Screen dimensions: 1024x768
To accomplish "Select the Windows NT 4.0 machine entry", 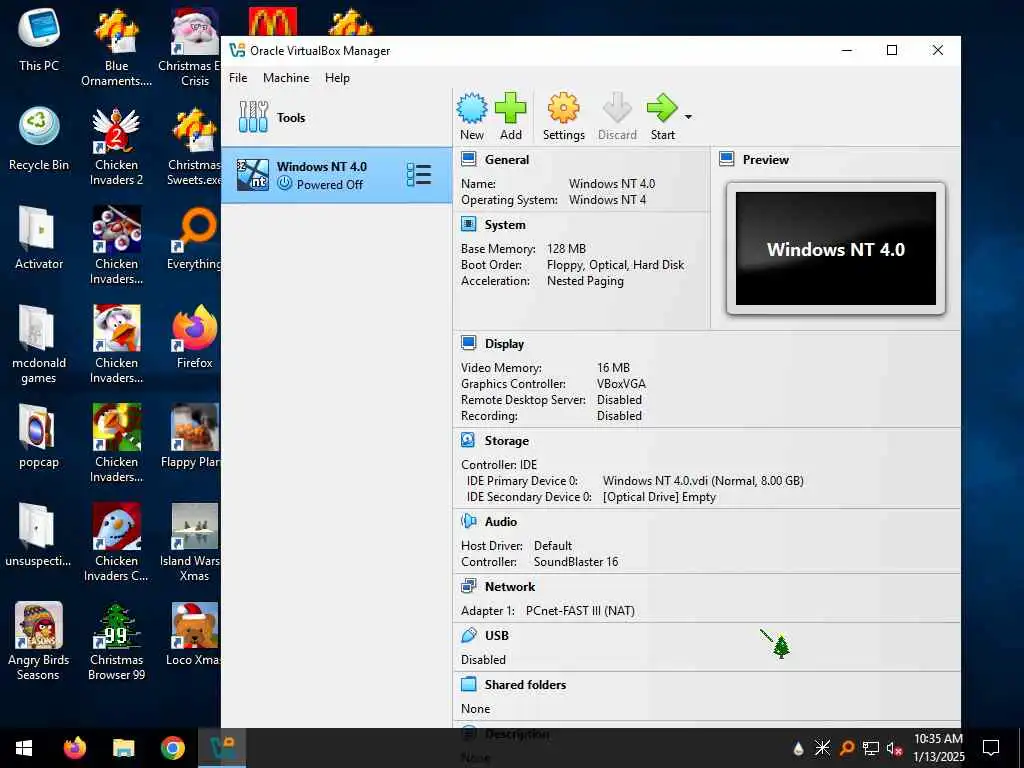I will tap(336, 175).
